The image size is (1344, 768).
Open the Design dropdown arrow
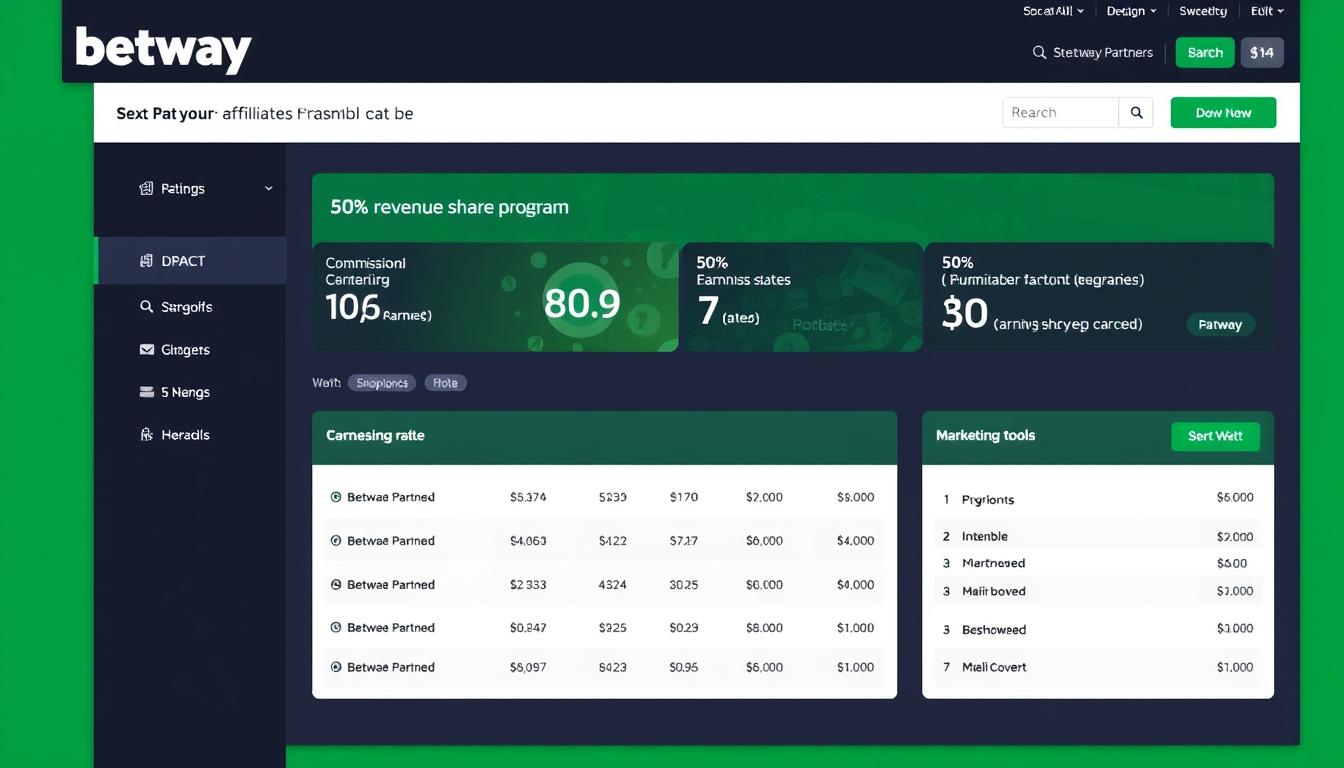pyautogui.click(x=1153, y=12)
